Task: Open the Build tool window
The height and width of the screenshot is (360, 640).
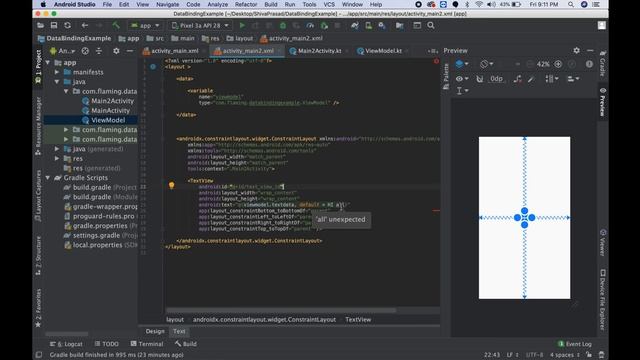Action: 186,344
